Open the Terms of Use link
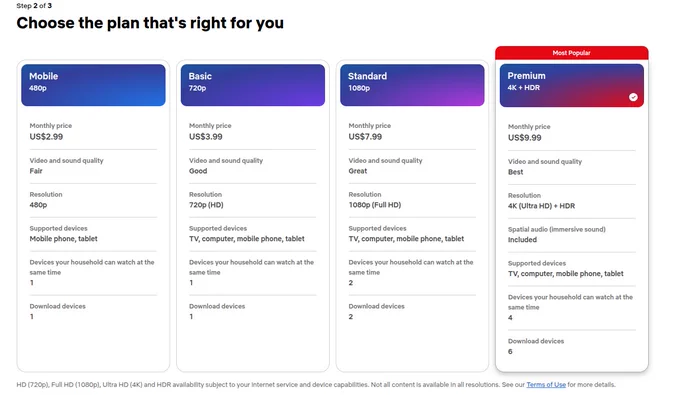This screenshot has height=395, width=680. coord(546,385)
